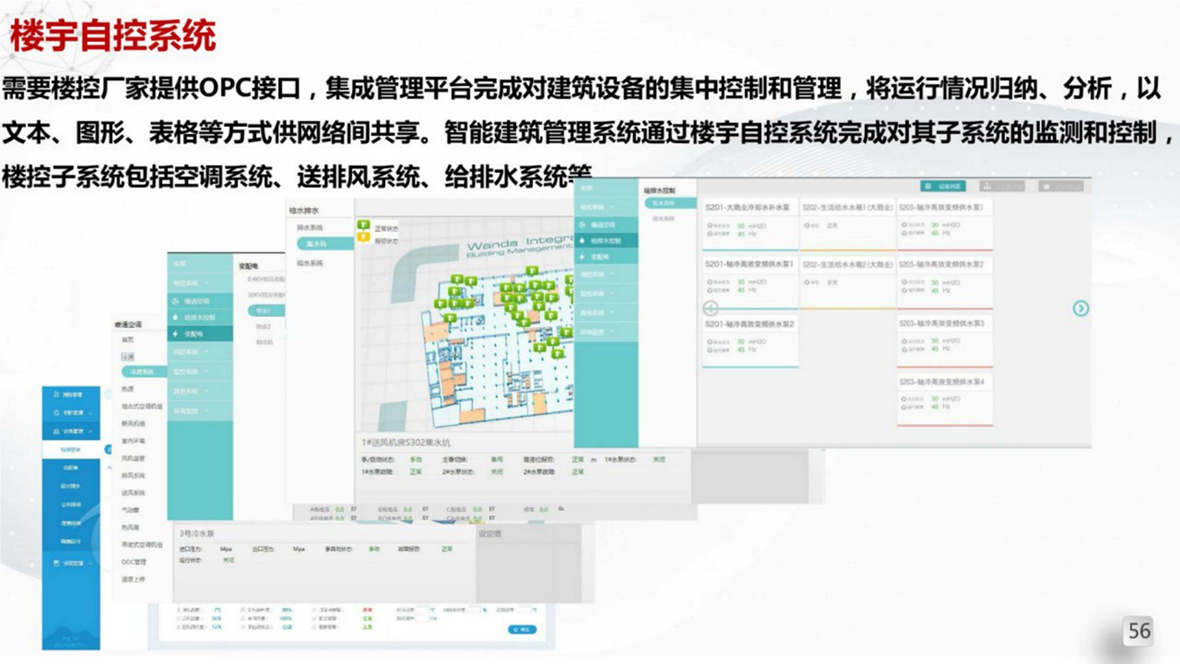Select 集水坑 under 排水系统
The height and width of the screenshot is (664, 1180).
(x=318, y=244)
